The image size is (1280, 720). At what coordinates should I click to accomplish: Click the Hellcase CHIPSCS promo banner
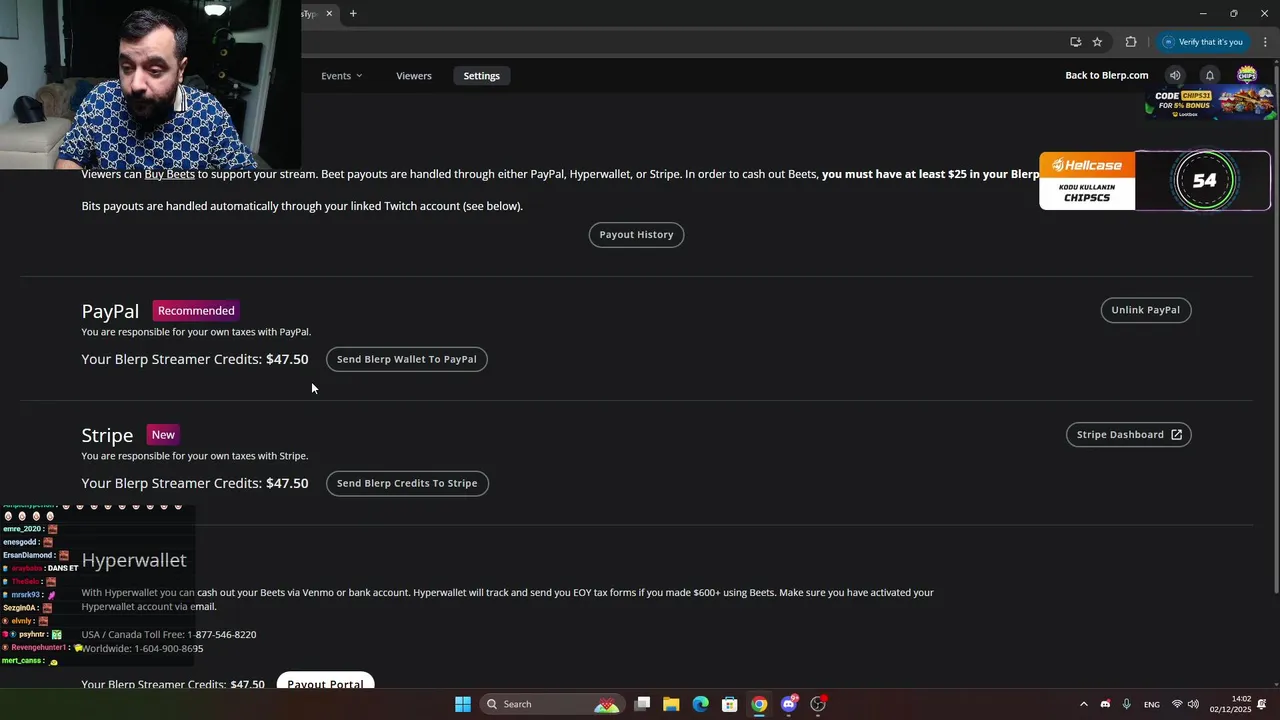click(1087, 181)
